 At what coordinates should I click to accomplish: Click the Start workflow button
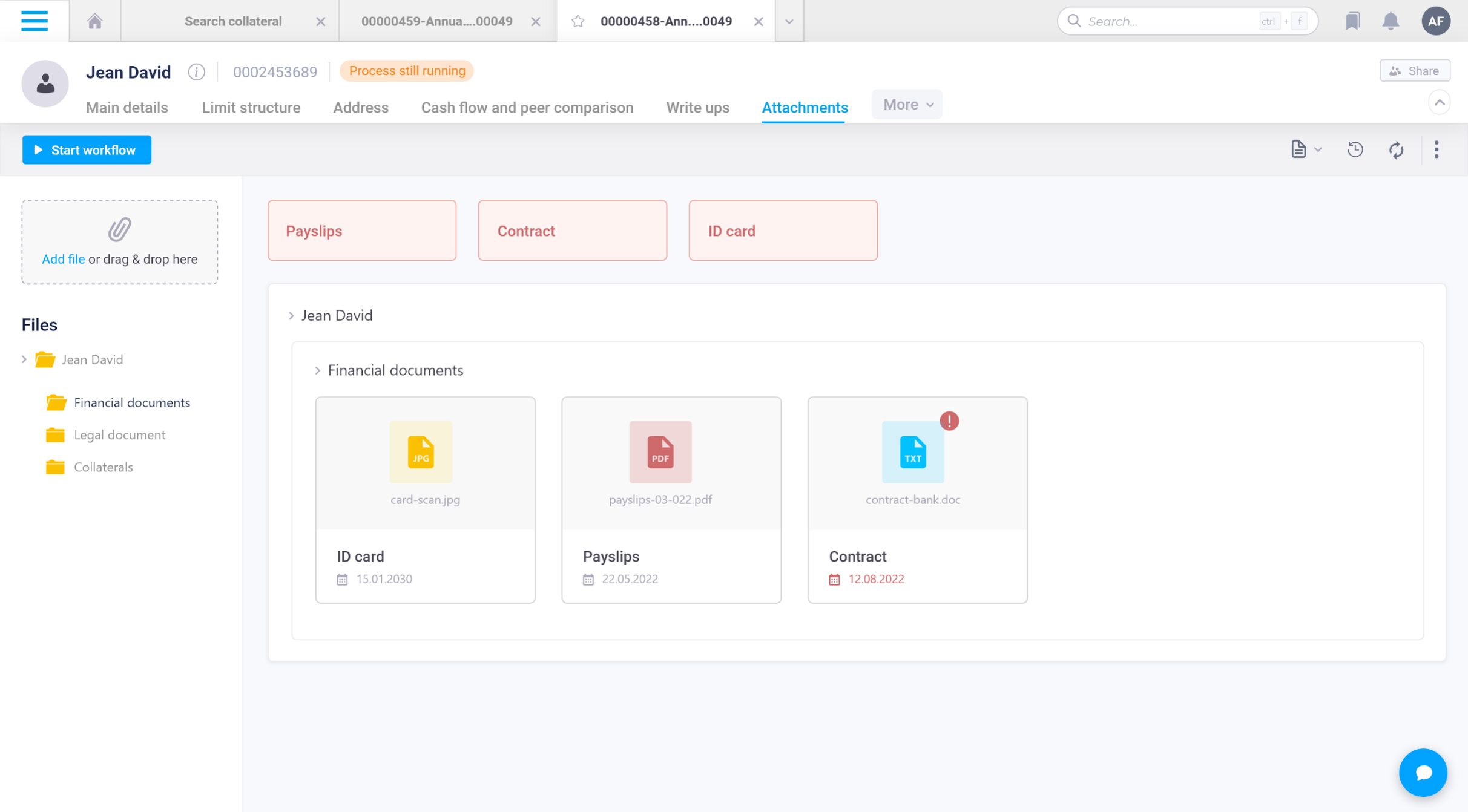tap(87, 150)
